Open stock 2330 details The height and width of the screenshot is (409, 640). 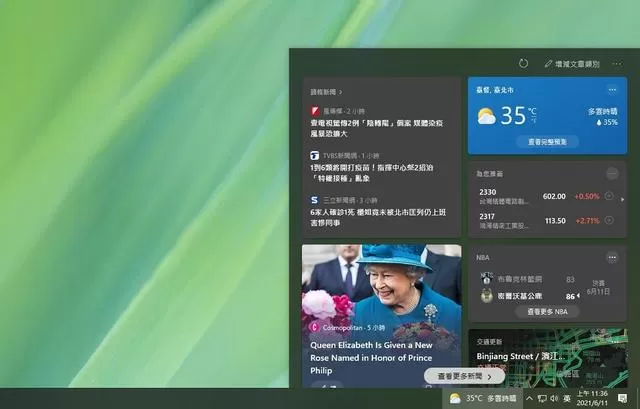pyautogui.click(x=504, y=196)
